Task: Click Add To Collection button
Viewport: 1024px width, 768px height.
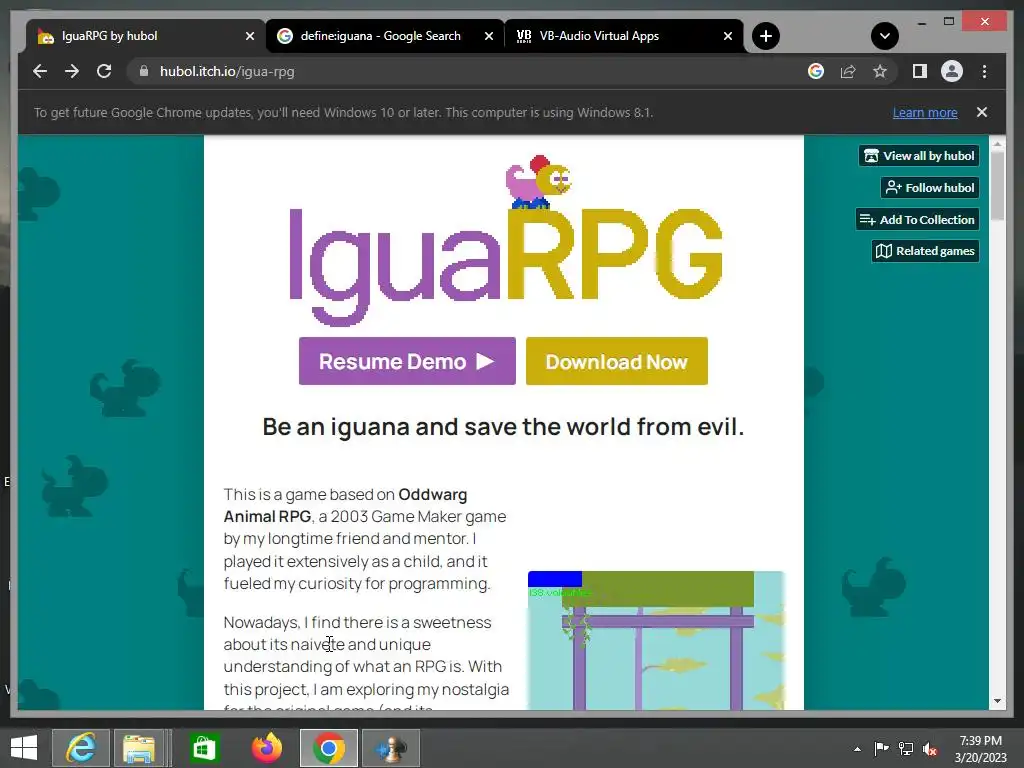Action: 918,219
